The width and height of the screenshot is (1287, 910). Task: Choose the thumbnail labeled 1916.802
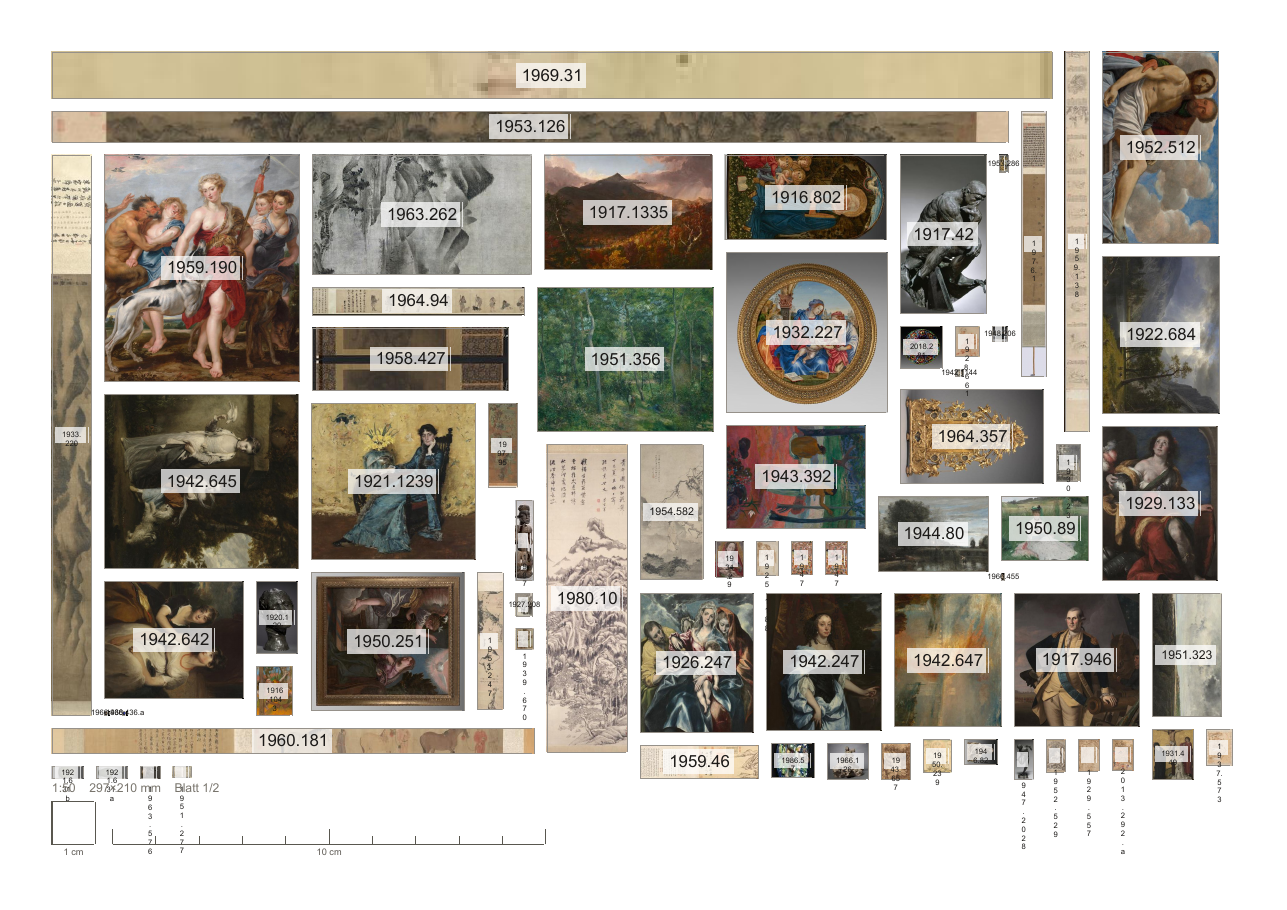pyautogui.click(x=806, y=197)
